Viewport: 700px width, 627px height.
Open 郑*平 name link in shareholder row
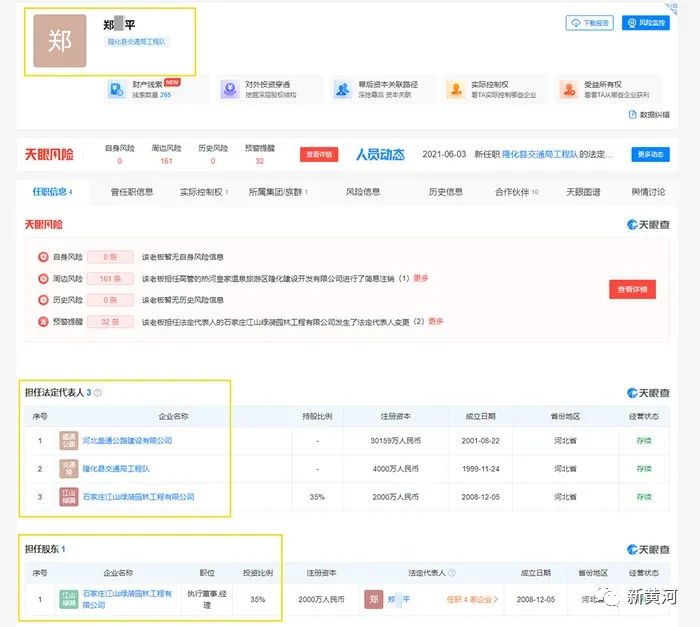[x=399, y=599]
